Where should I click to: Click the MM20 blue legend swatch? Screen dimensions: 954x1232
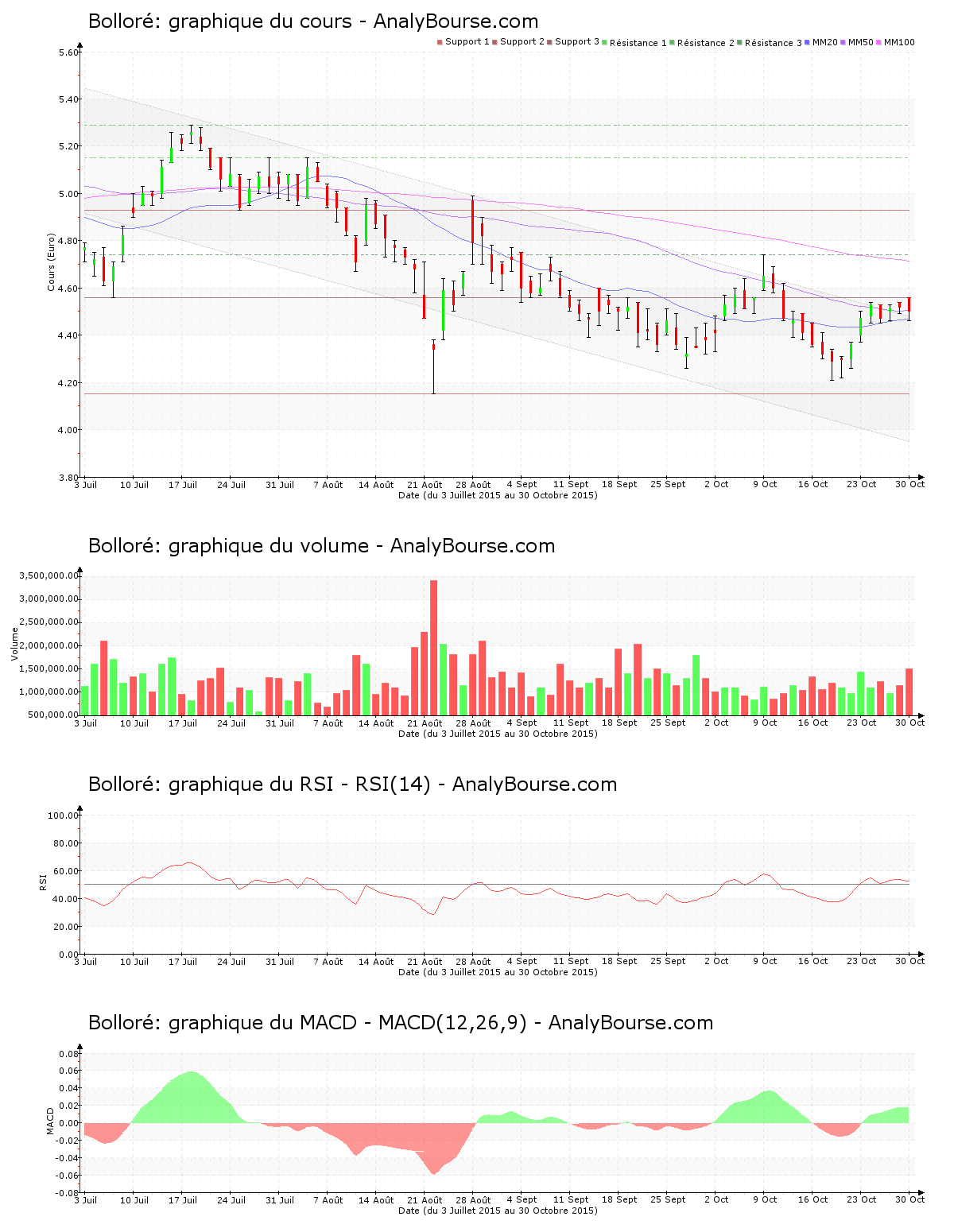tap(808, 42)
